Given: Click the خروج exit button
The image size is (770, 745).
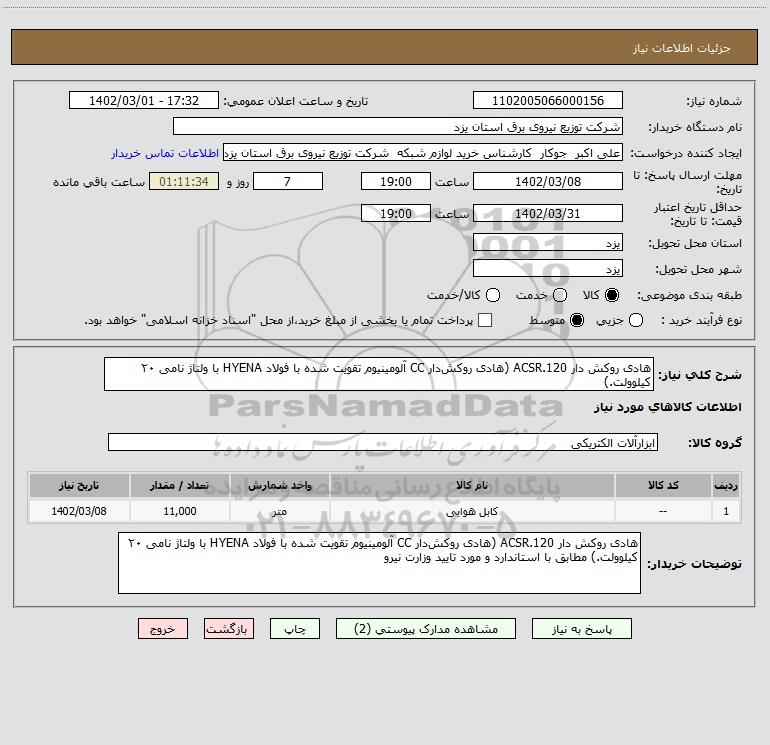Looking at the screenshot, I should [163, 629].
